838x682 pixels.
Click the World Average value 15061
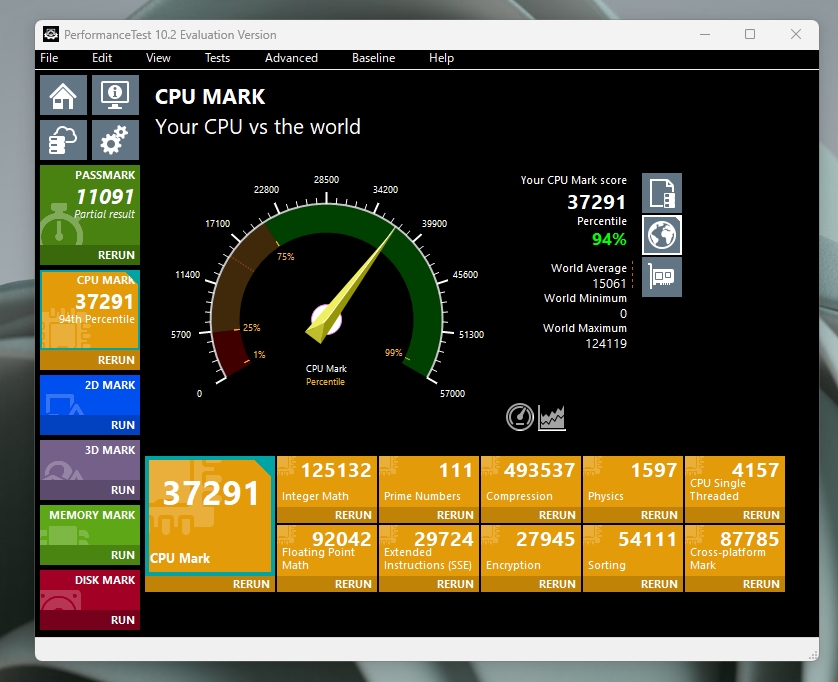[609, 283]
